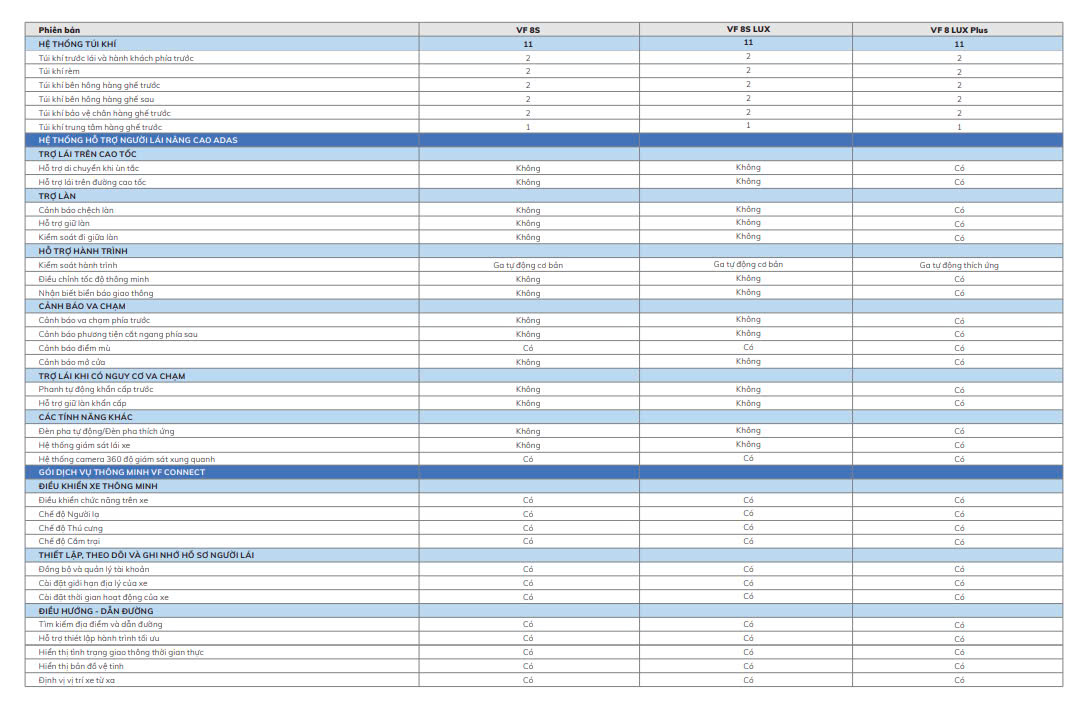Click the 'CÁC TÍNH NĂNG KHÁC' subheader
1085x702 pixels.
86,416
